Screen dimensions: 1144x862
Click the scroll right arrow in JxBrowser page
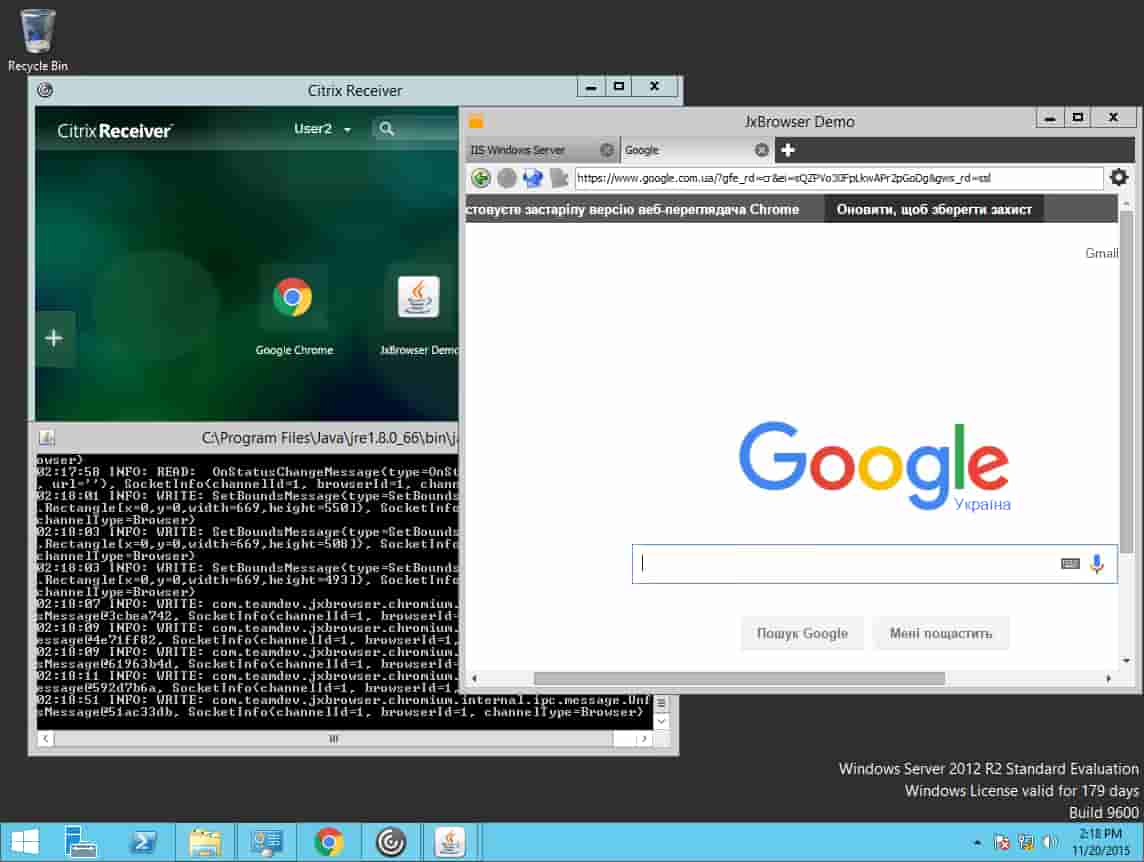pos(1108,678)
